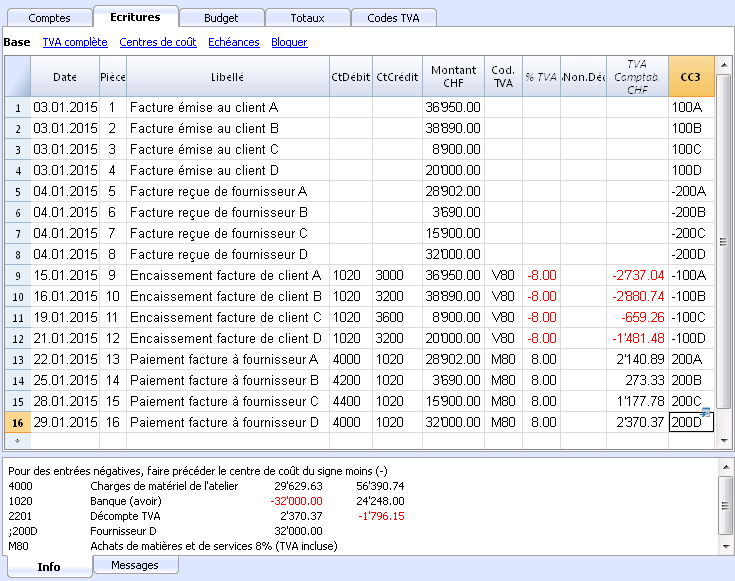This screenshot has width=735, height=581.
Task: Click the info panel's scroll down arrow
Action: pos(725,546)
